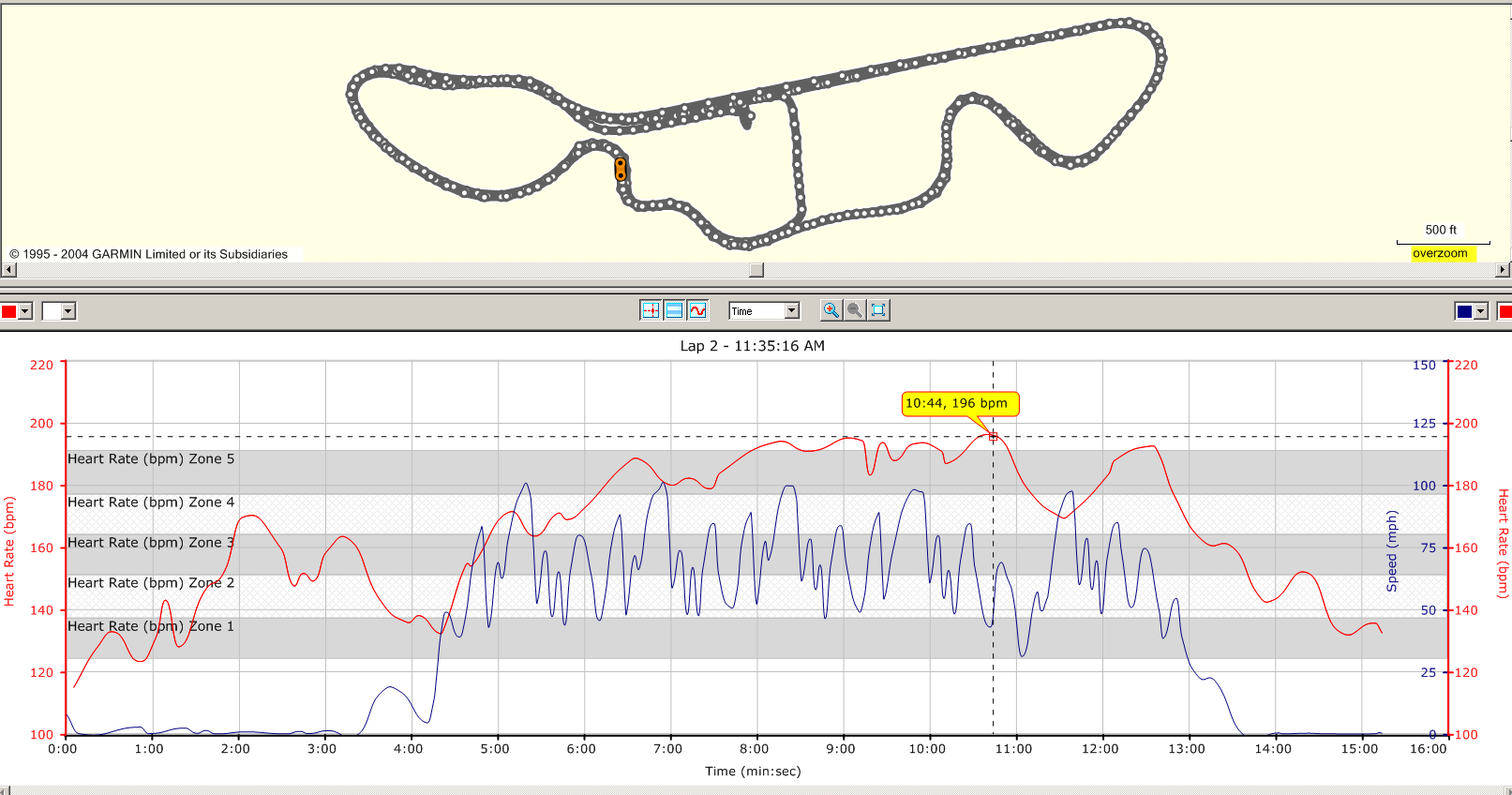Click the chart cursor marker at 196 bpm

(x=994, y=436)
